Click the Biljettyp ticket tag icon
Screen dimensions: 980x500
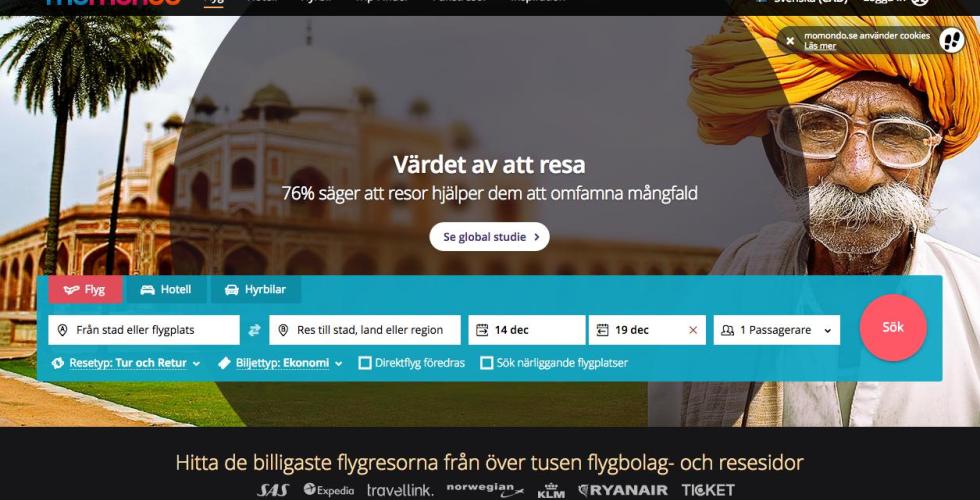click(224, 362)
